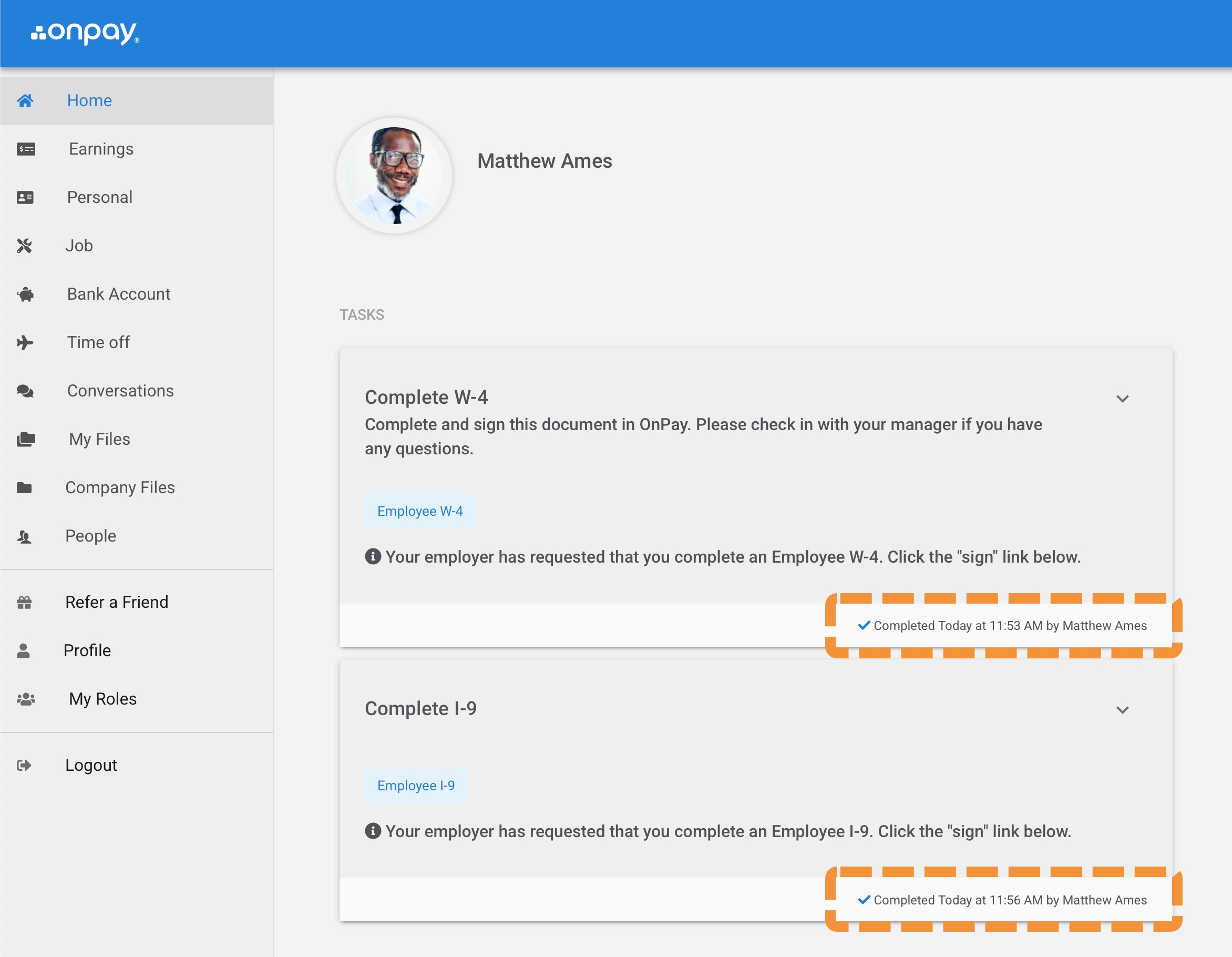This screenshot has width=1232, height=957.
Task: Select My Roles in sidebar
Action: (x=102, y=699)
